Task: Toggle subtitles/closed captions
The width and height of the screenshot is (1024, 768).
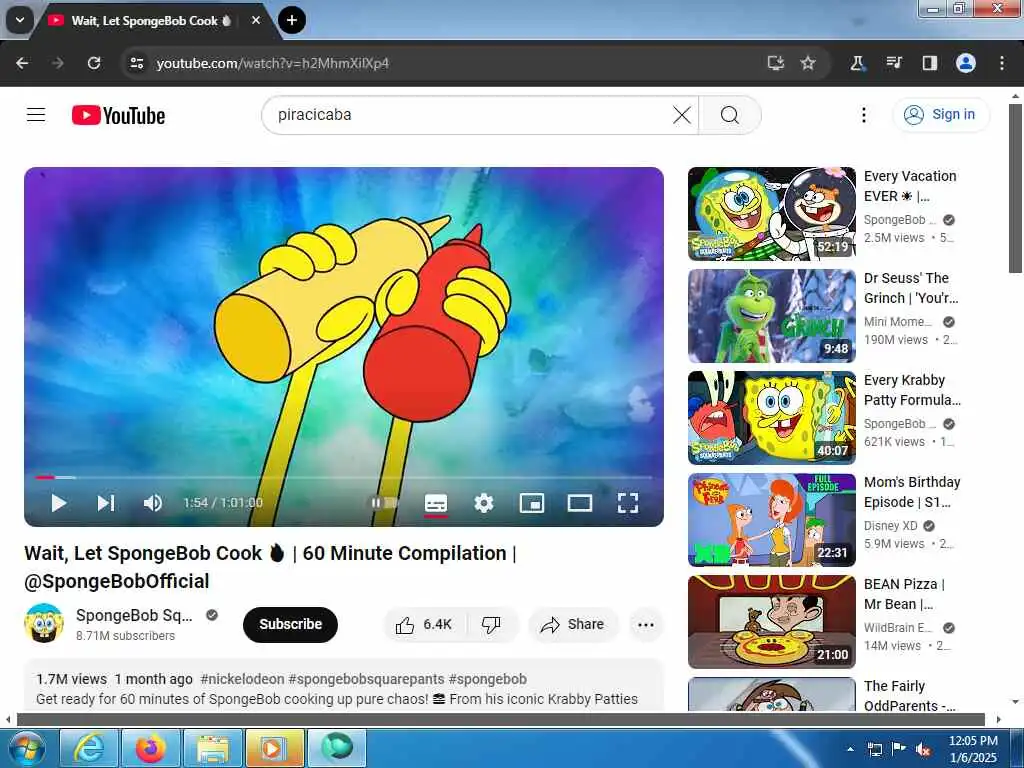Action: pos(436,503)
